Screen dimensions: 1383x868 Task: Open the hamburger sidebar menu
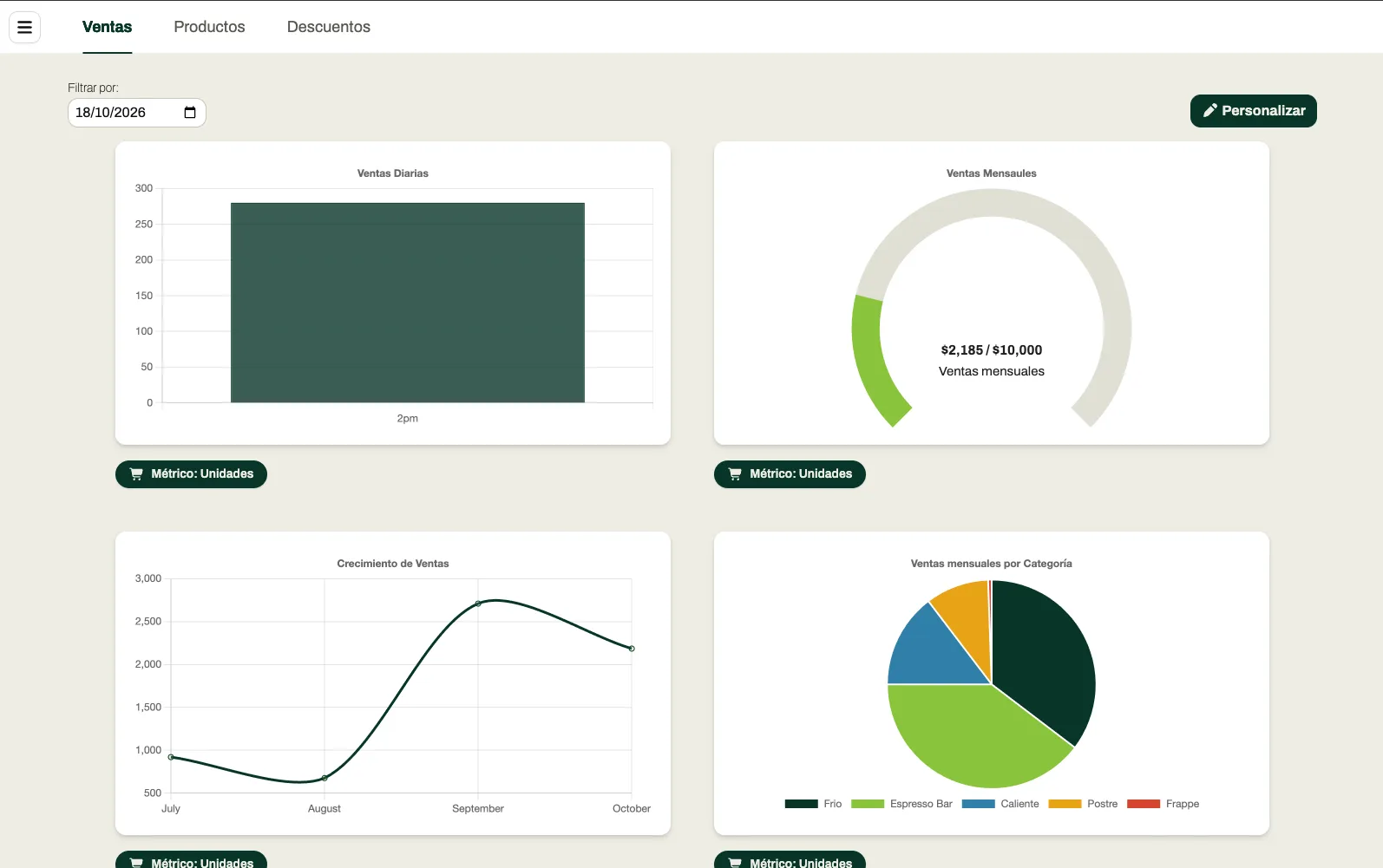(24, 27)
